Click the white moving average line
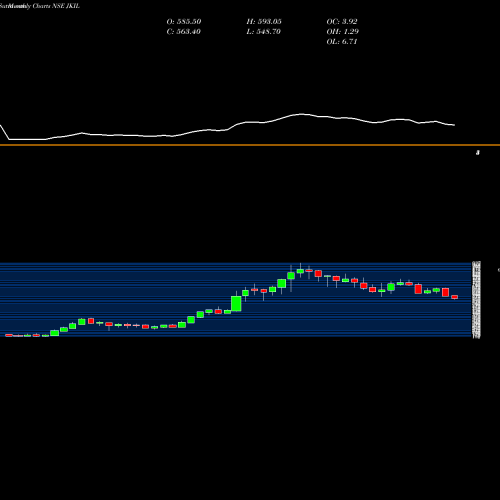 [x=227, y=128]
